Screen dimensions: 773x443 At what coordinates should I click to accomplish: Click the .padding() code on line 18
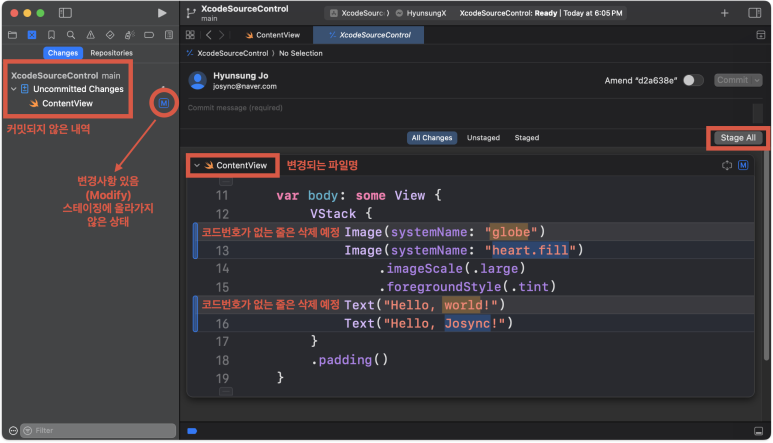[x=350, y=360]
